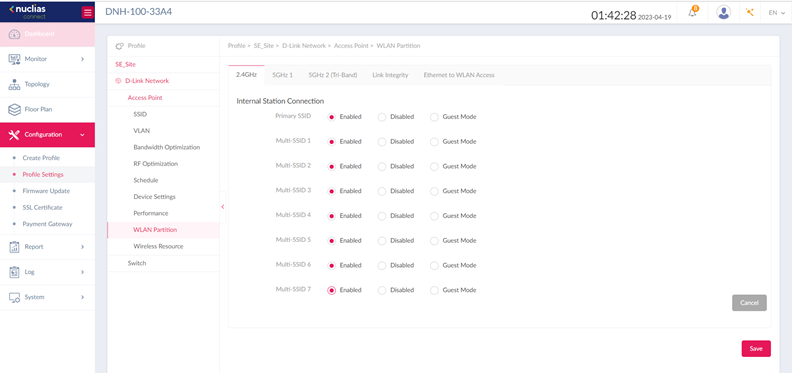
Task: Click the Report sidebar icon
Action: pyautogui.click(x=15, y=247)
